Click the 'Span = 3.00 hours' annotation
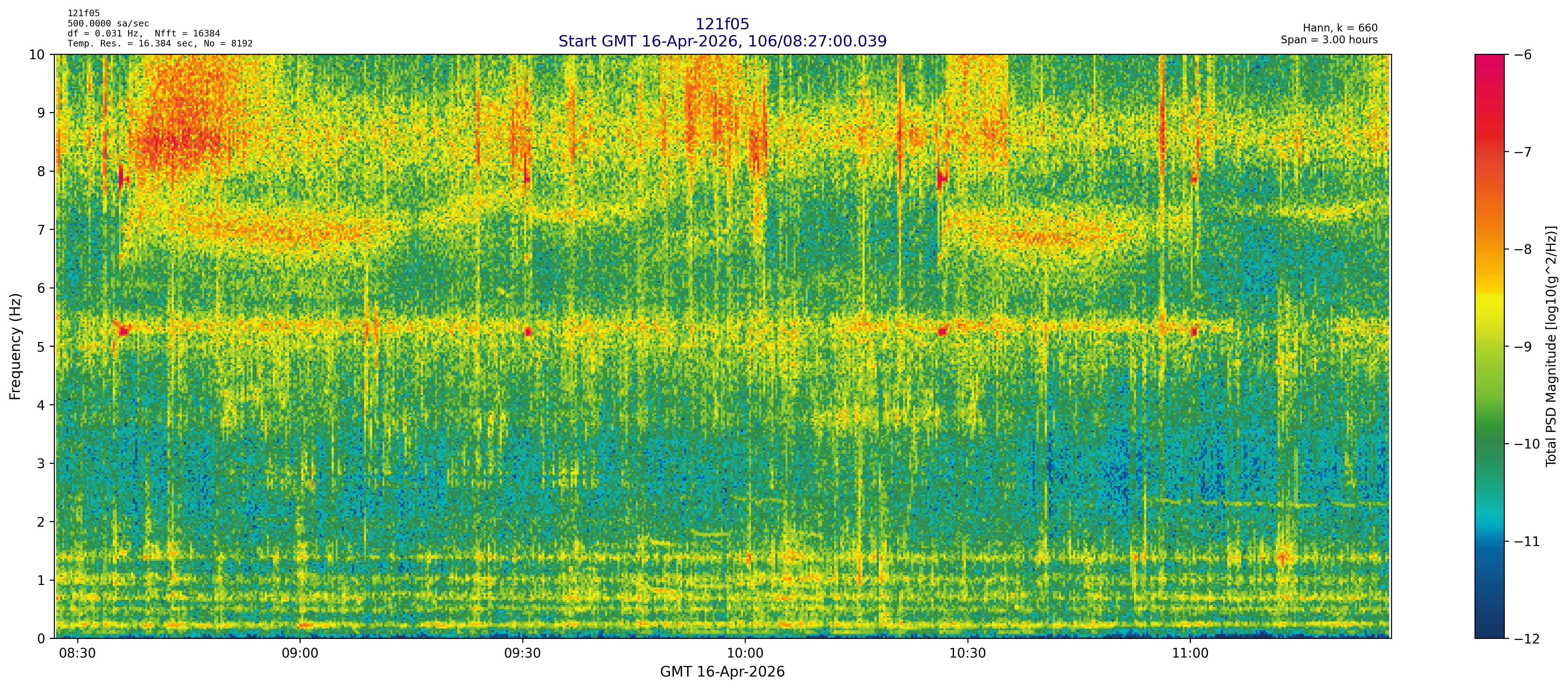Viewport: 1568px width, 689px height. (1329, 40)
